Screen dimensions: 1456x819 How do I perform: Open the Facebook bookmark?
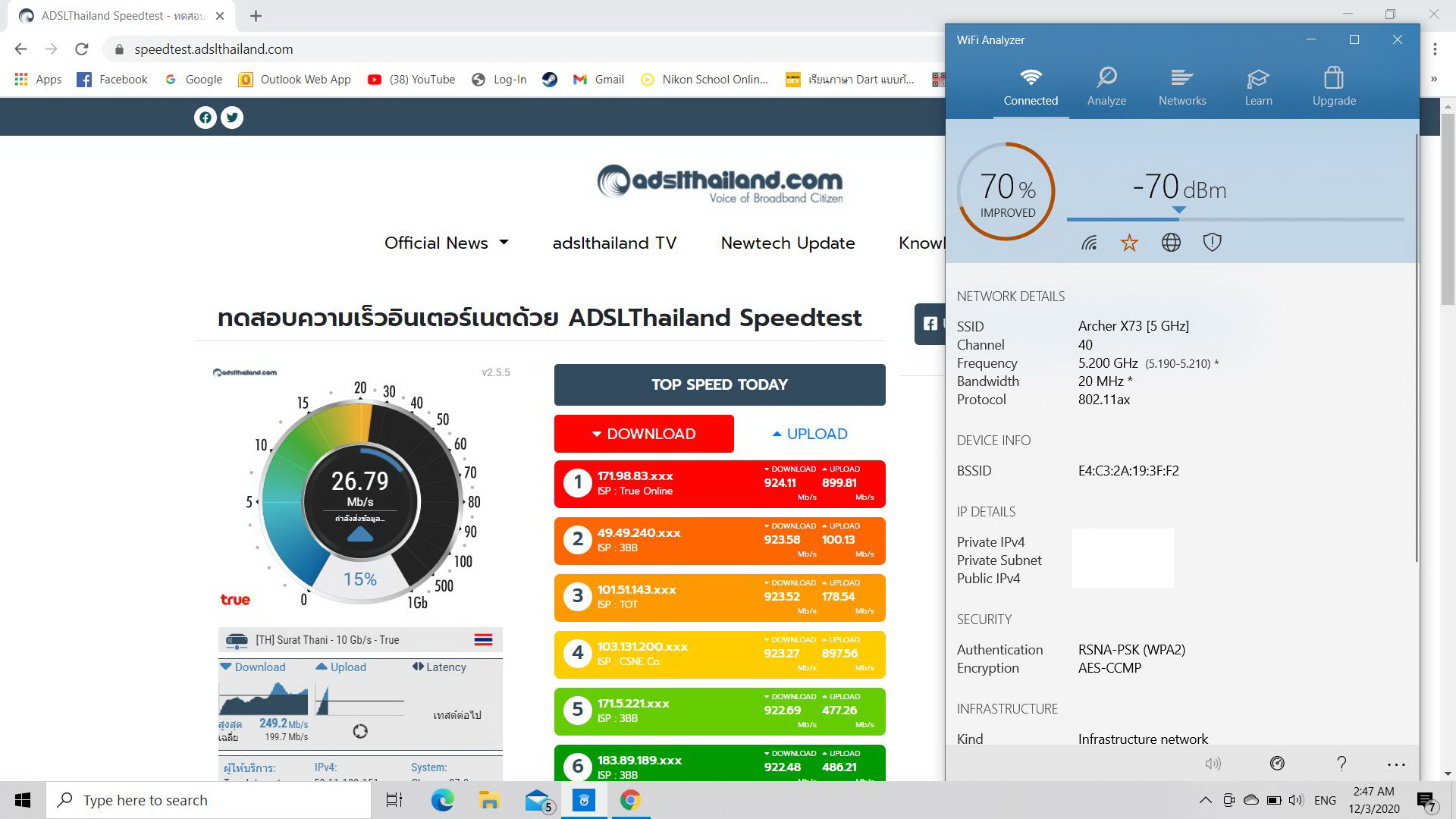(x=112, y=80)
